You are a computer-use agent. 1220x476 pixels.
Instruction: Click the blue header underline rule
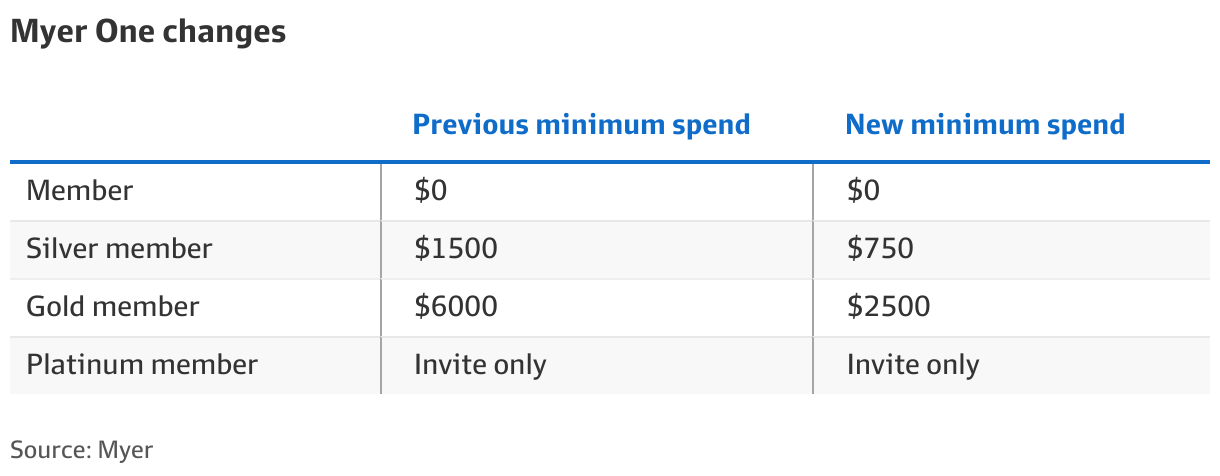[x=610, y=161]
